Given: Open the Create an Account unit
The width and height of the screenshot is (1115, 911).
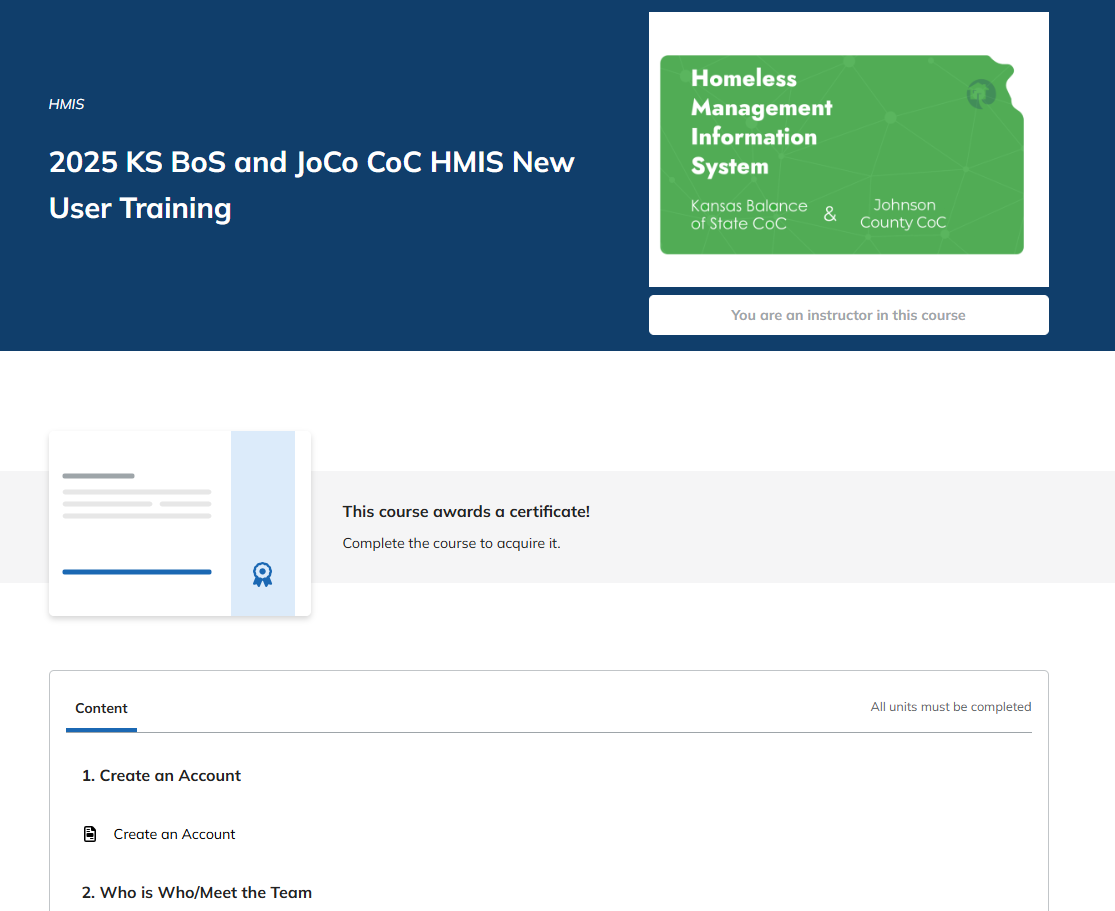Looking at the screenshot, I should tap(174, 834).
